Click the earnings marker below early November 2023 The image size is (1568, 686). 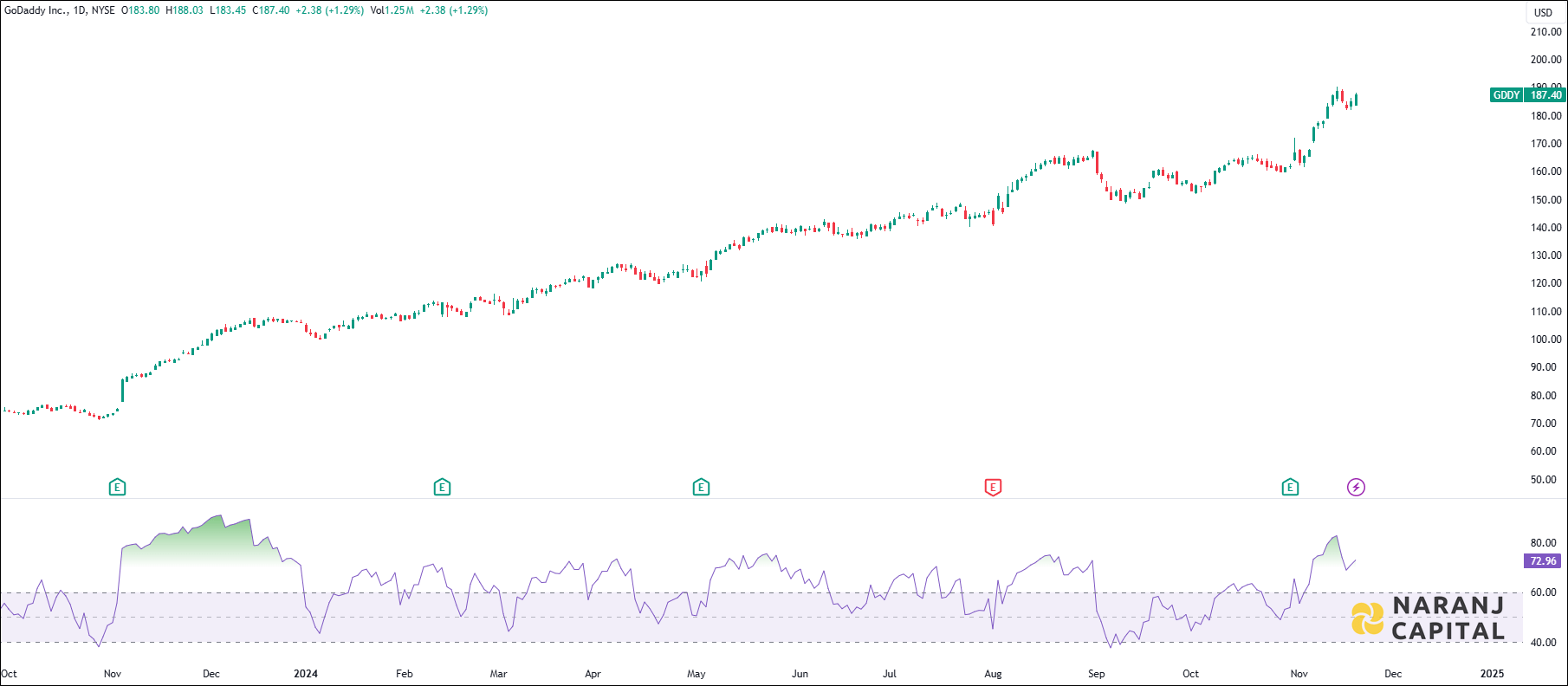tap(118, 488)
